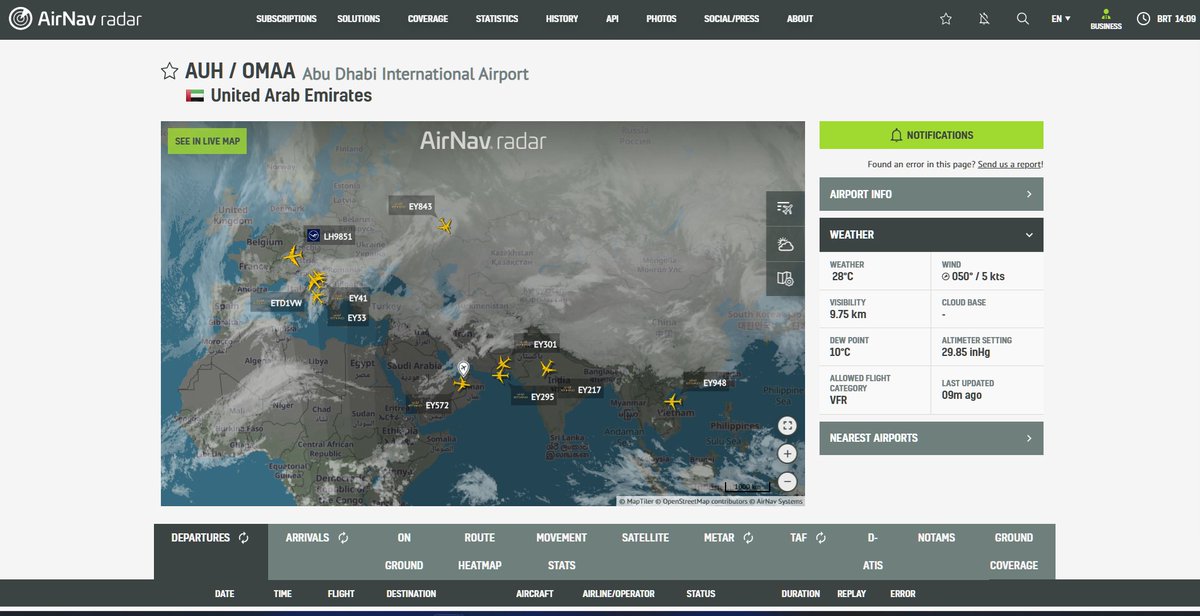Select flight EY572 on the map
Image resolution: width=1200 pixels, height=616 pixels.
coord(429,405)
